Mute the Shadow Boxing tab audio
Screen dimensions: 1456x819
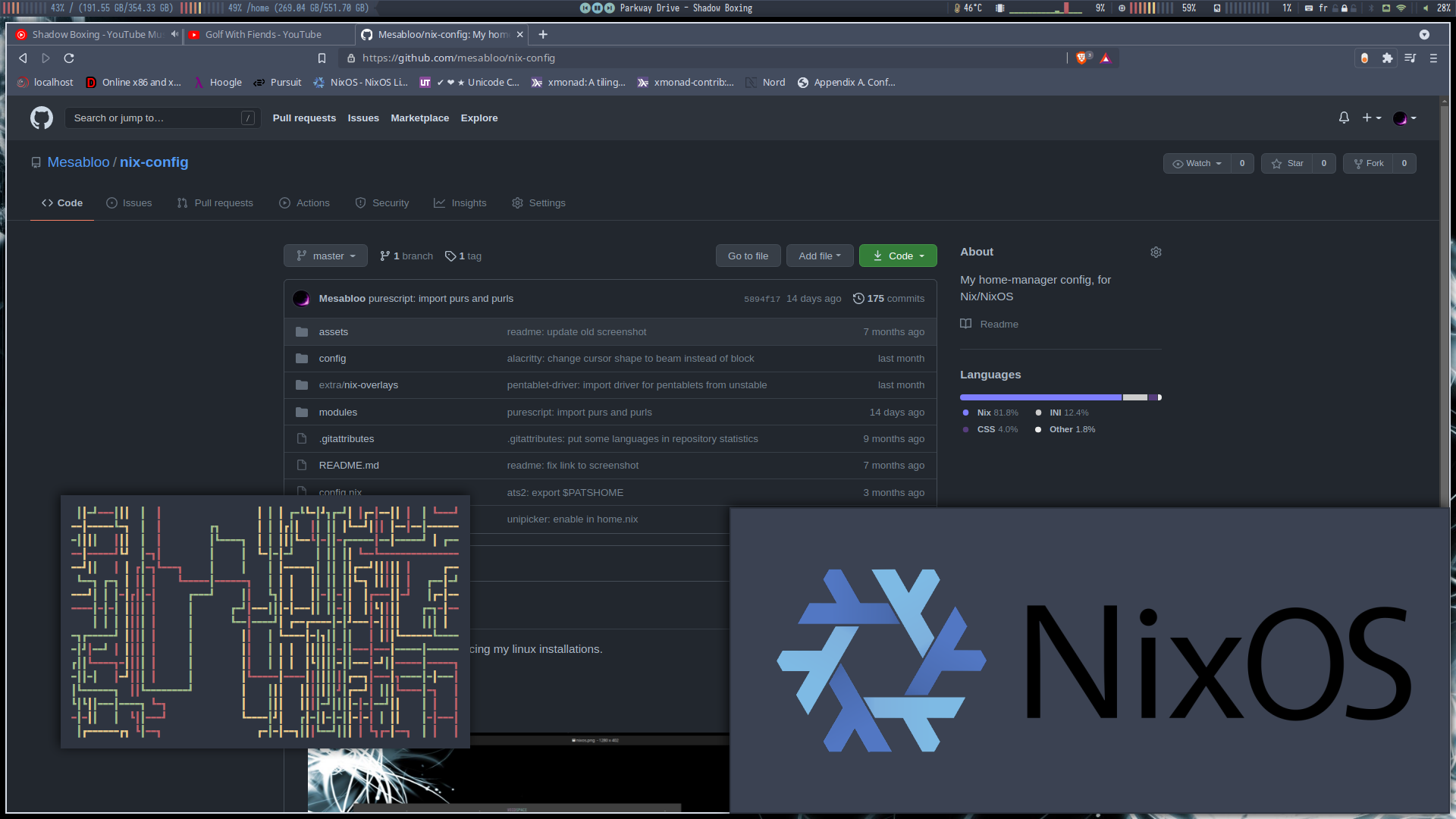pyautogui.click(x=174, y=34)
